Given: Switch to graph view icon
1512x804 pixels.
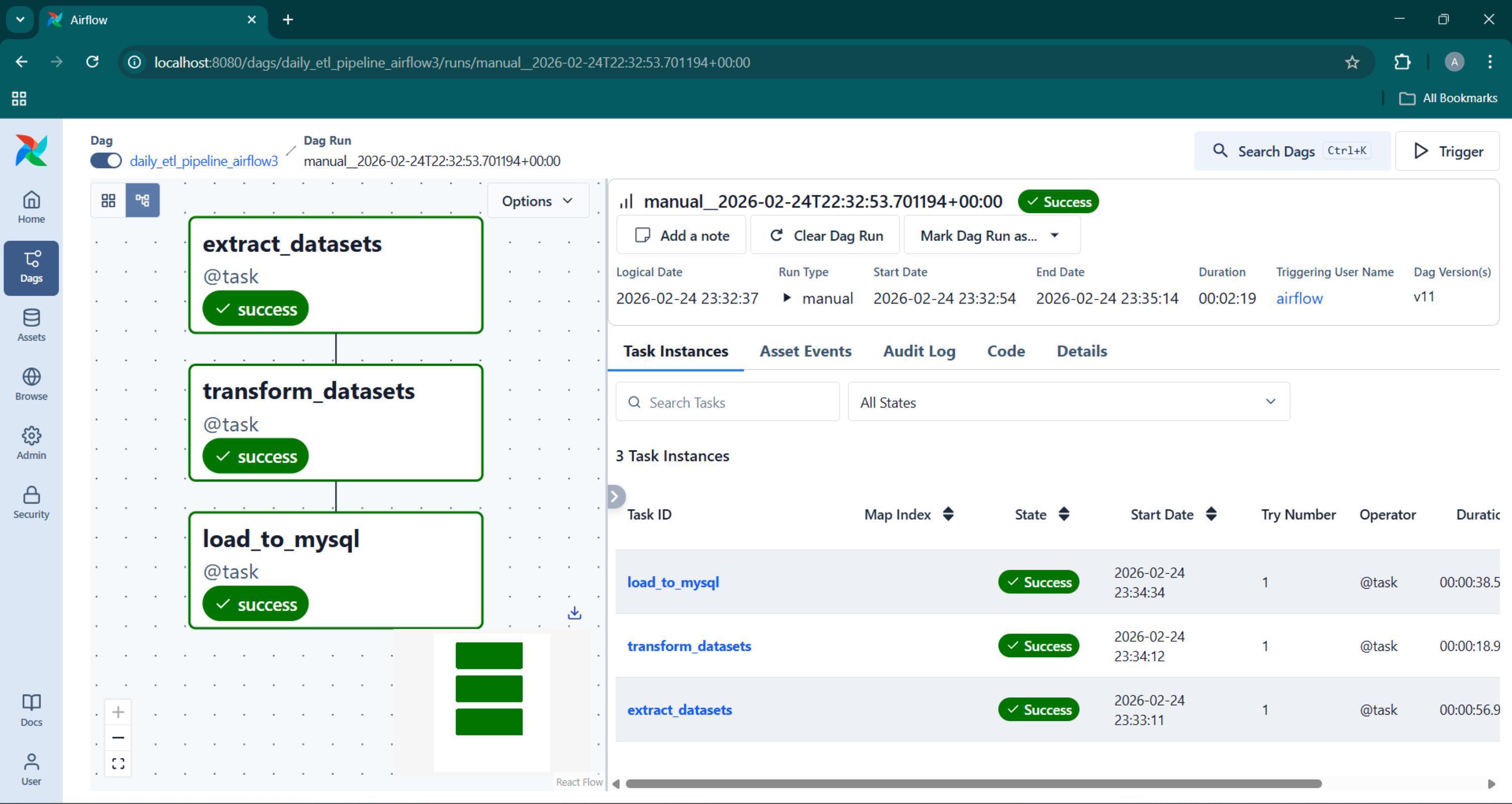Looking at the screenshot, I should pyautogui.click(x=143, y=200).
